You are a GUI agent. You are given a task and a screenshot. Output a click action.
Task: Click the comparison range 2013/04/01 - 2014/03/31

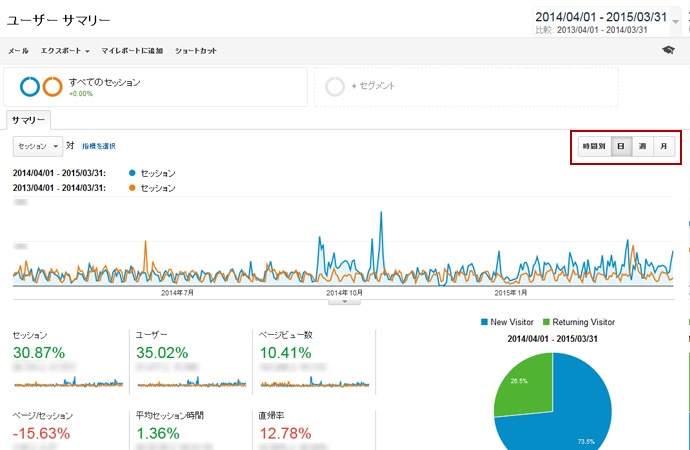pyautogui.click(x=602, y=30)
